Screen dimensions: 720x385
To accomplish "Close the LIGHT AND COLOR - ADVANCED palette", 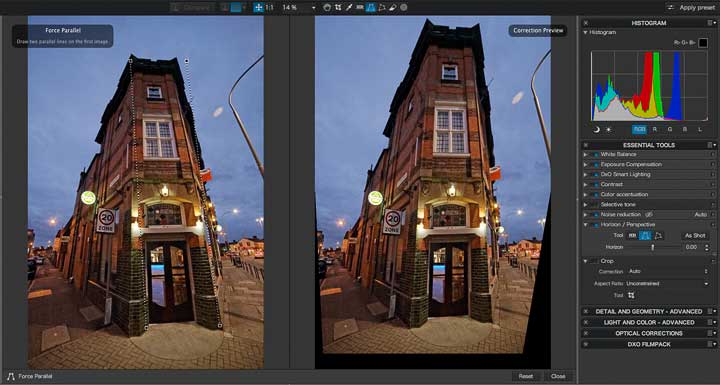I will [585, 323].
